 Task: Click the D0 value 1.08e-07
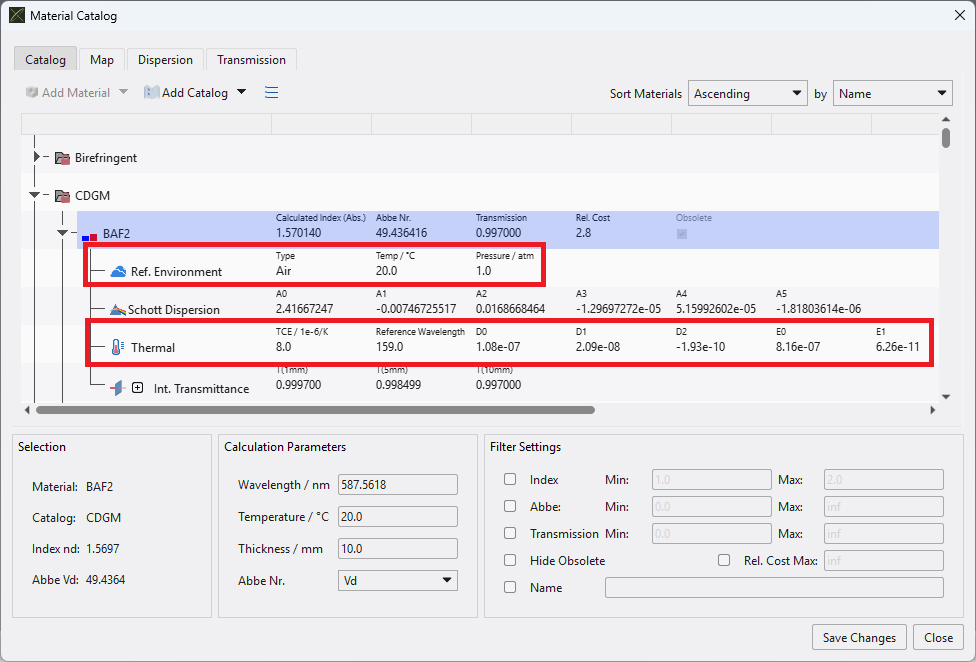[x=498, y=347]
